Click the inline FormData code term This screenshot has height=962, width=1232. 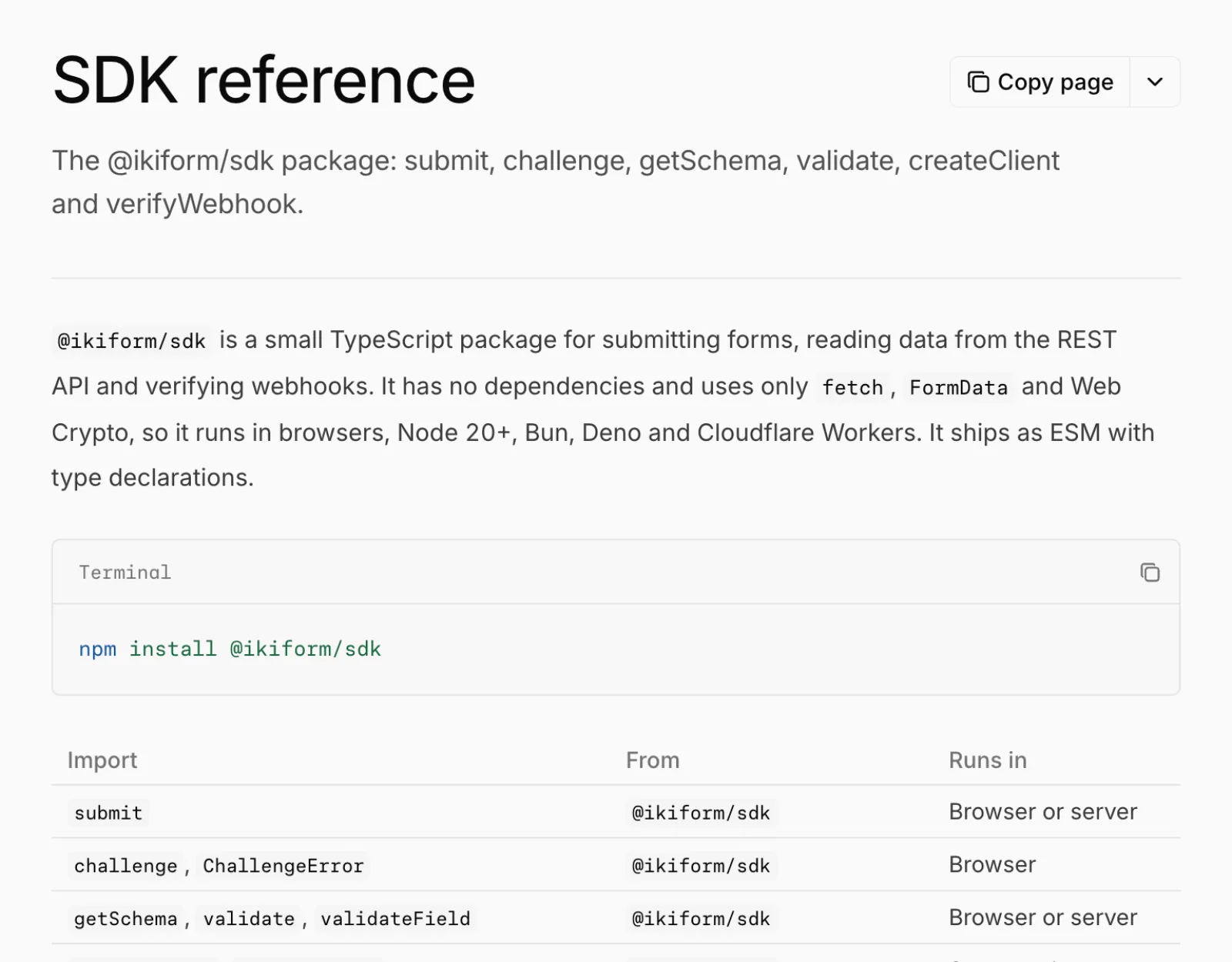(959, 387)
